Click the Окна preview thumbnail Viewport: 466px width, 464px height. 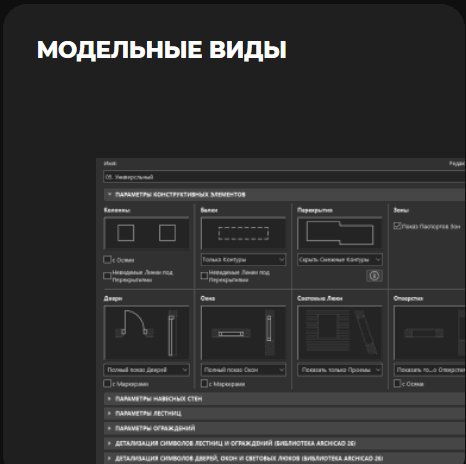coord(243,332)
